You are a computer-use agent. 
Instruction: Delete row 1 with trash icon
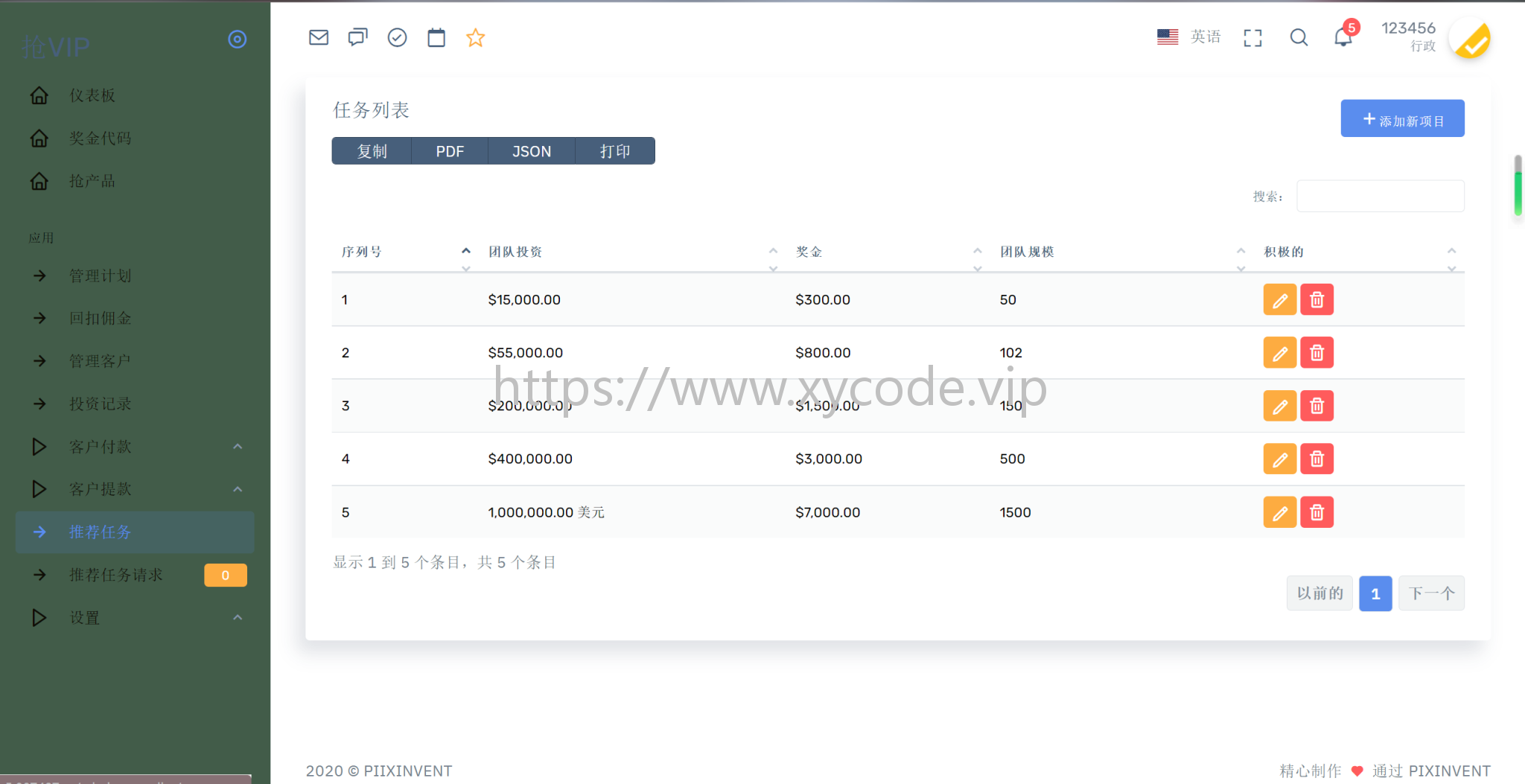point(1317,300)
